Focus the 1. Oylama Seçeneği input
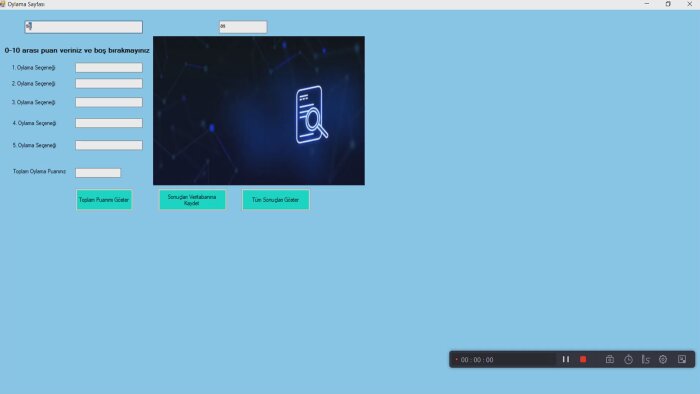The image size is (700, 394). (x=109, y=67)
